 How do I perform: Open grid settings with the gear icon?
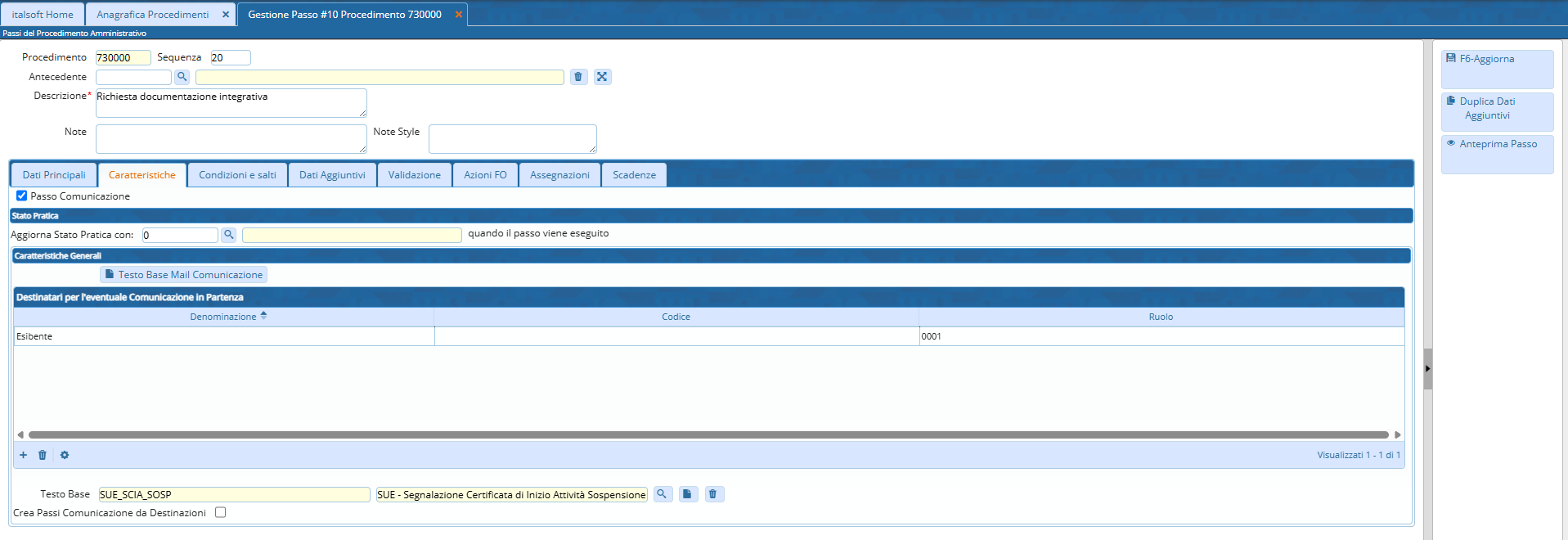point(65,455)
